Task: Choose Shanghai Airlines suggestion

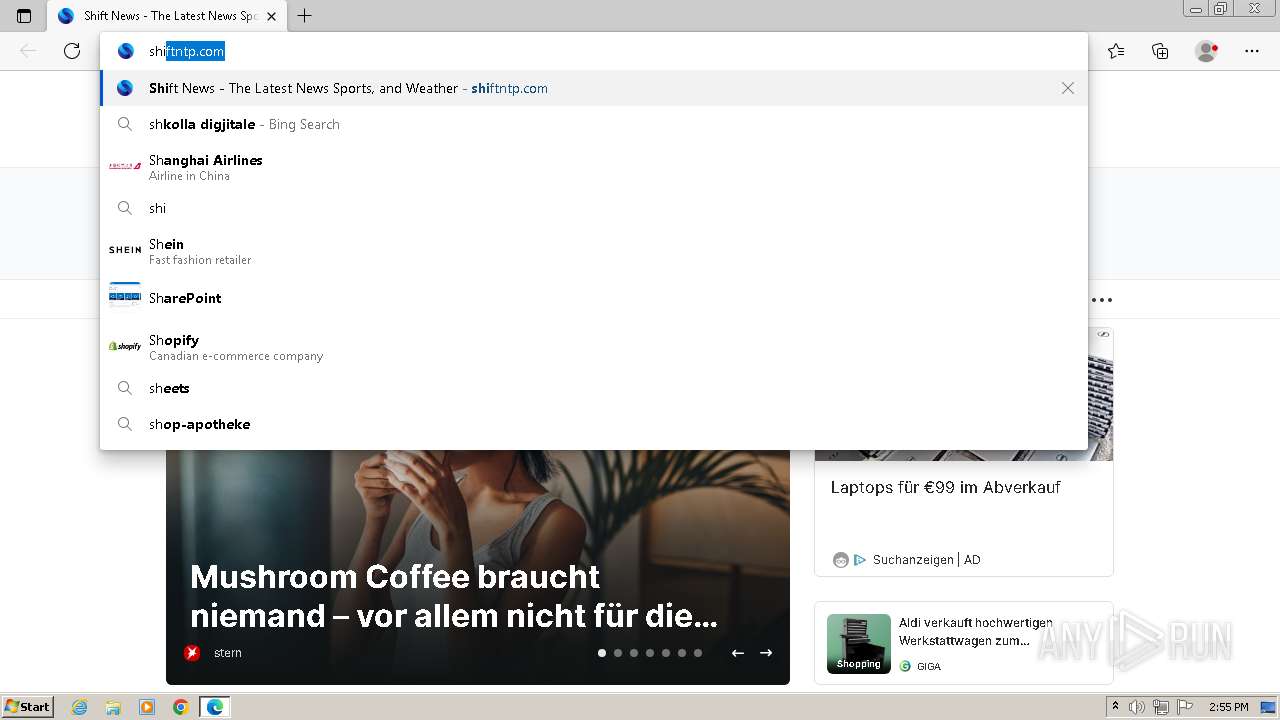Action: tap(594, 166)
